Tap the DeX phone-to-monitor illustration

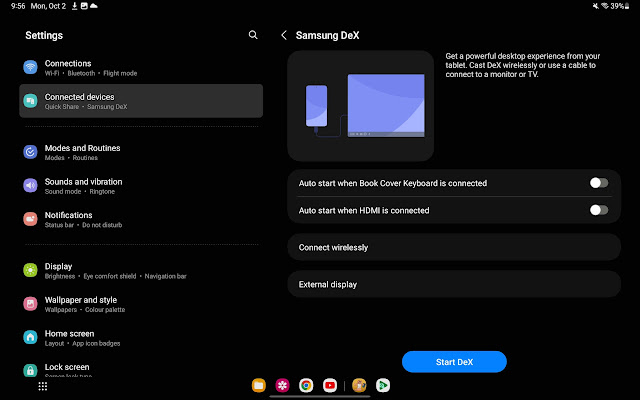[x=360, y=106]
